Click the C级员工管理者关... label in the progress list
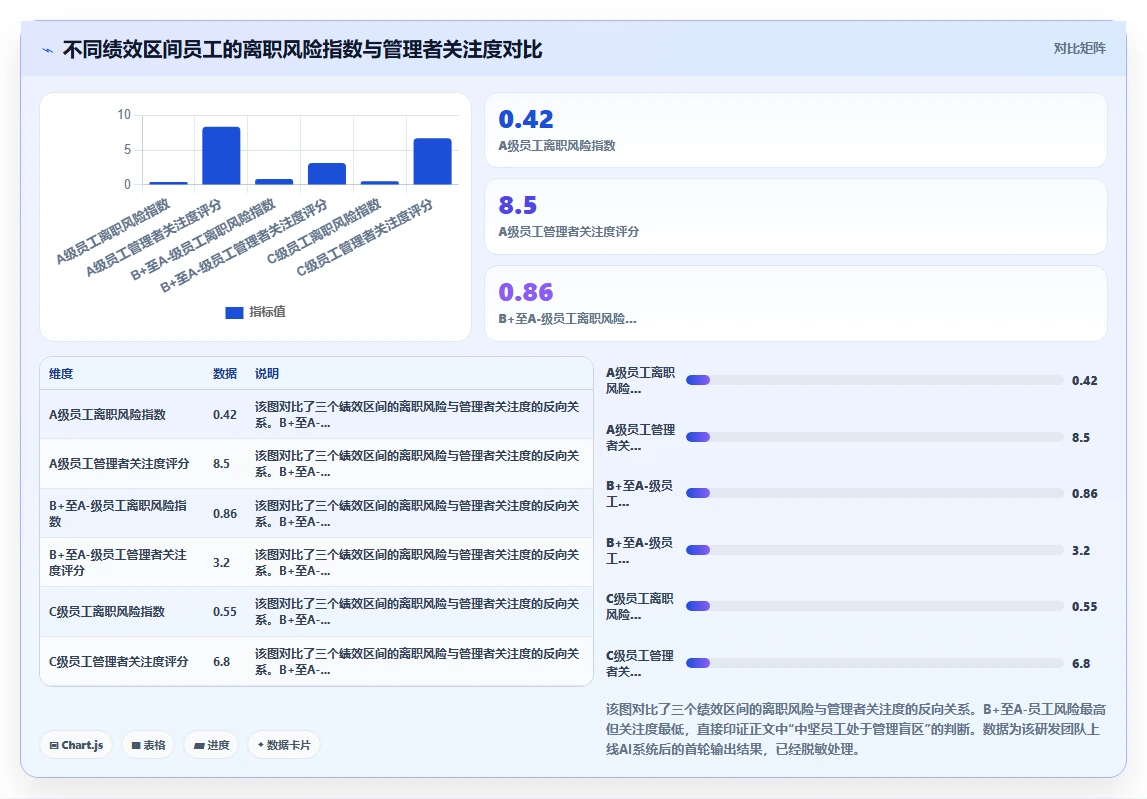 pos(640,664)
